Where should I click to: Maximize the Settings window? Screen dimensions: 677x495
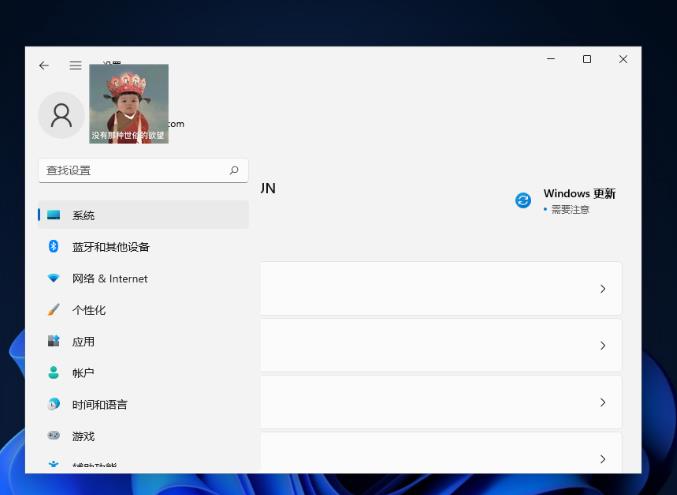[x=587, y=59]
